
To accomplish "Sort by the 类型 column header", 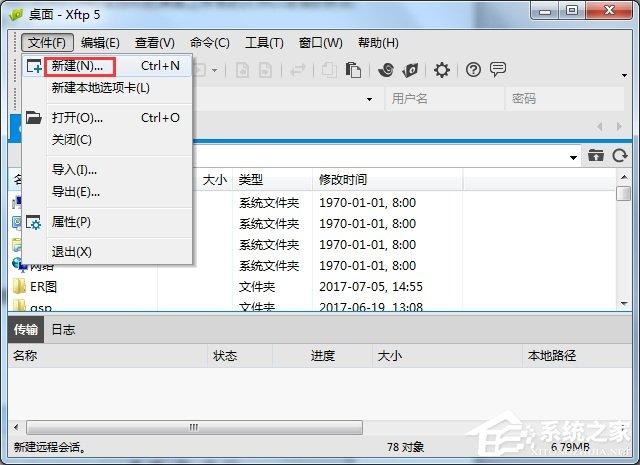I will [272, 180].
